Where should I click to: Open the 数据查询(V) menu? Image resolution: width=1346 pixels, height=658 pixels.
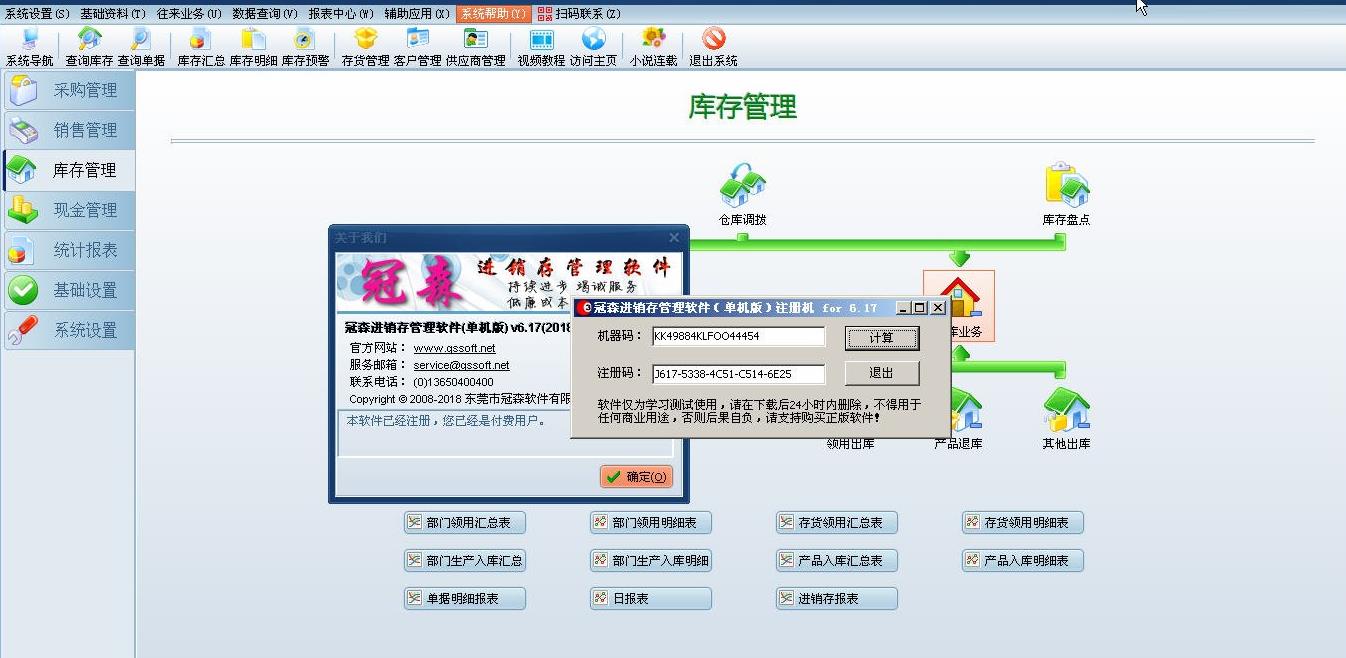(265, 14)
